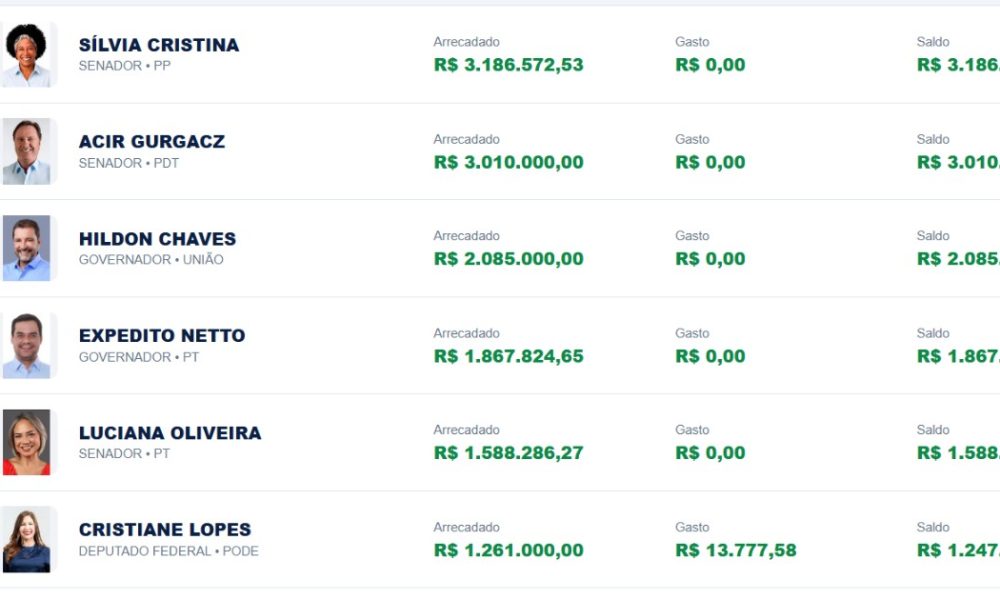Click the LUCIANA OLIVEIRA candidate name
Image resolution: width=1000 pixels, height=600 pixels.
pos(170,433)
